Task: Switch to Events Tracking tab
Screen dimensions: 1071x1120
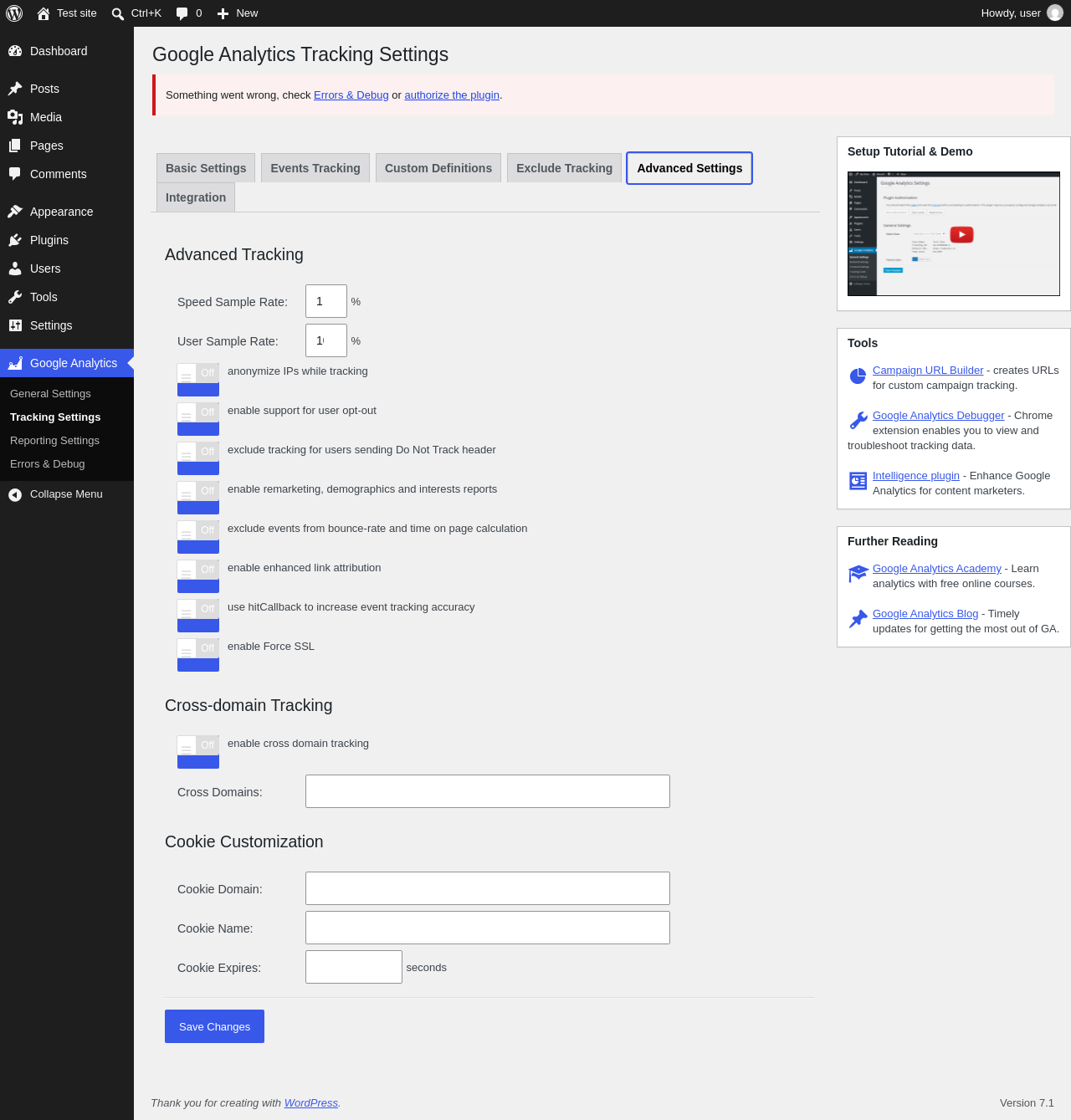Action: click(x=315, y=168)
